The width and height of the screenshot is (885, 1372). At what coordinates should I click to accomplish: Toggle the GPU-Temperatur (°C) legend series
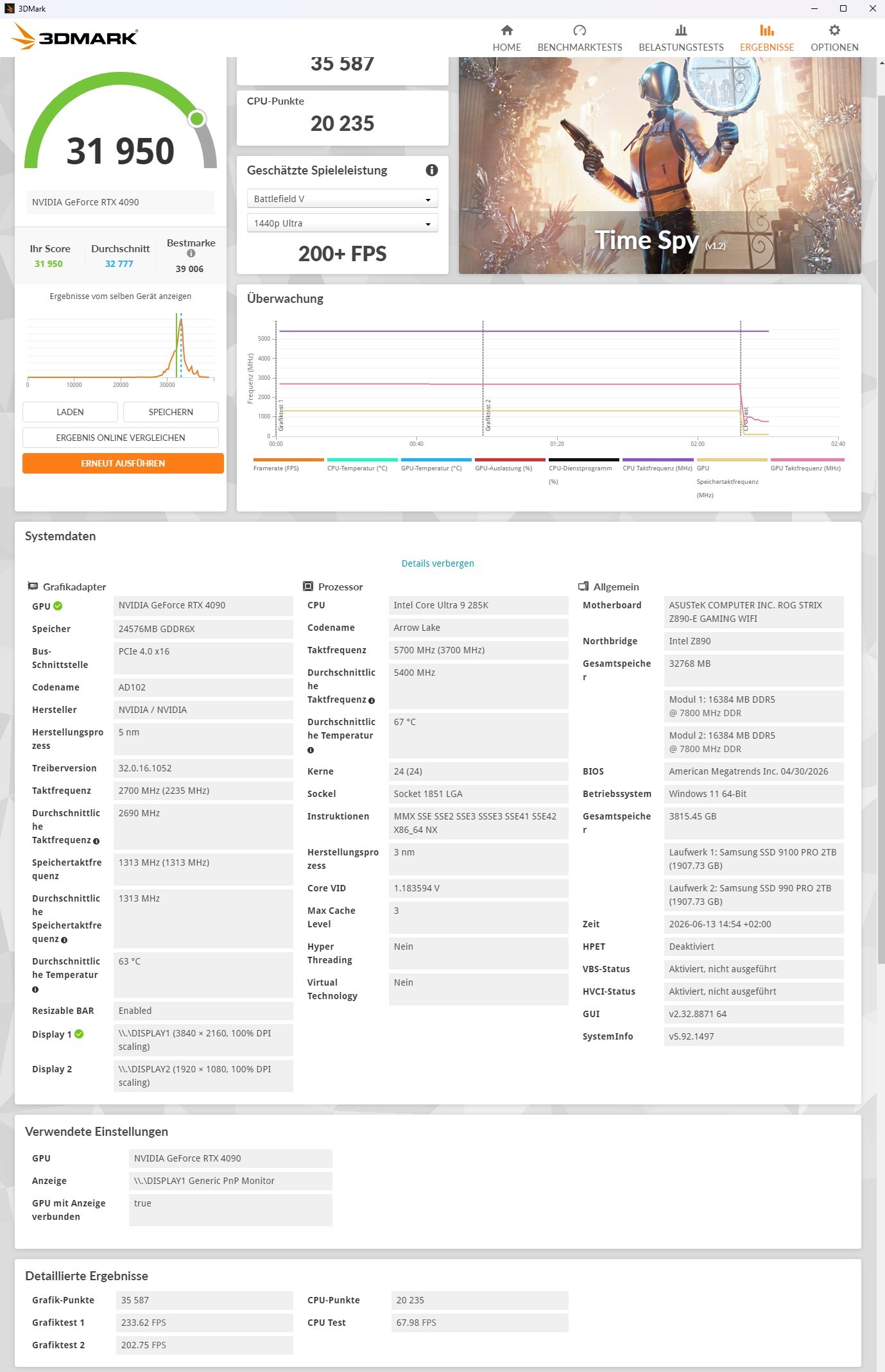tap(436, 465)
